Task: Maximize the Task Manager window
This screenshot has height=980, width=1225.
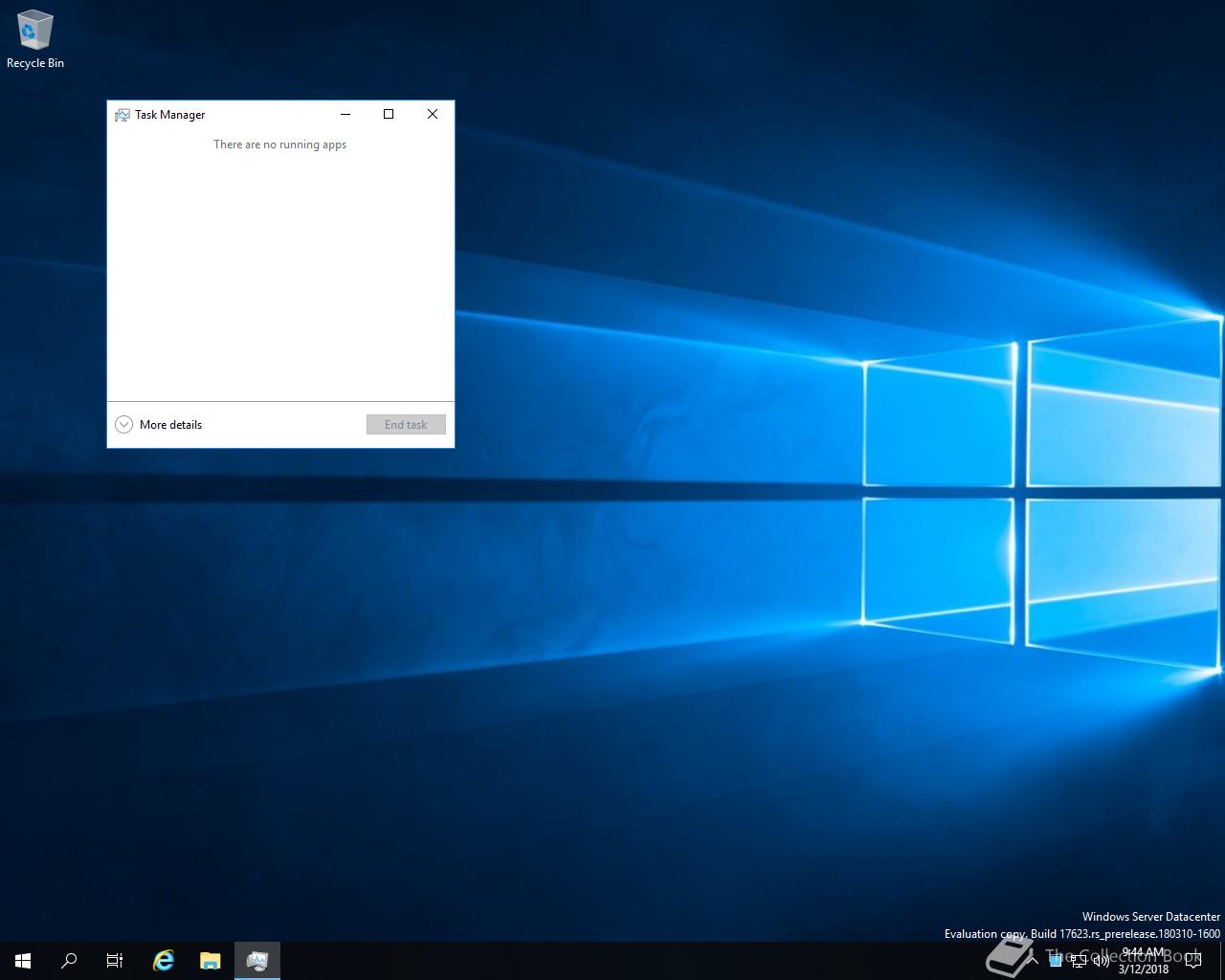Action: click(x=389, y=114)
